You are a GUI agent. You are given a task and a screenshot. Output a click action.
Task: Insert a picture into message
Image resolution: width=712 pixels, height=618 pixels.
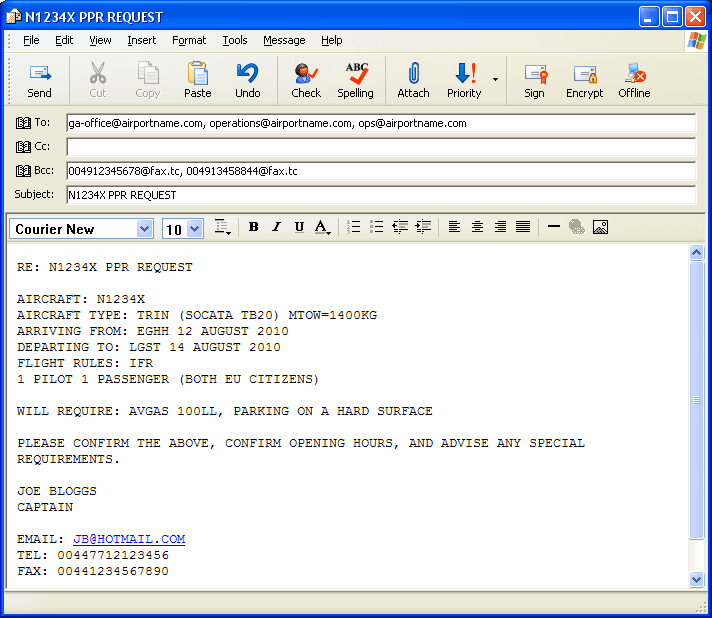600,227
